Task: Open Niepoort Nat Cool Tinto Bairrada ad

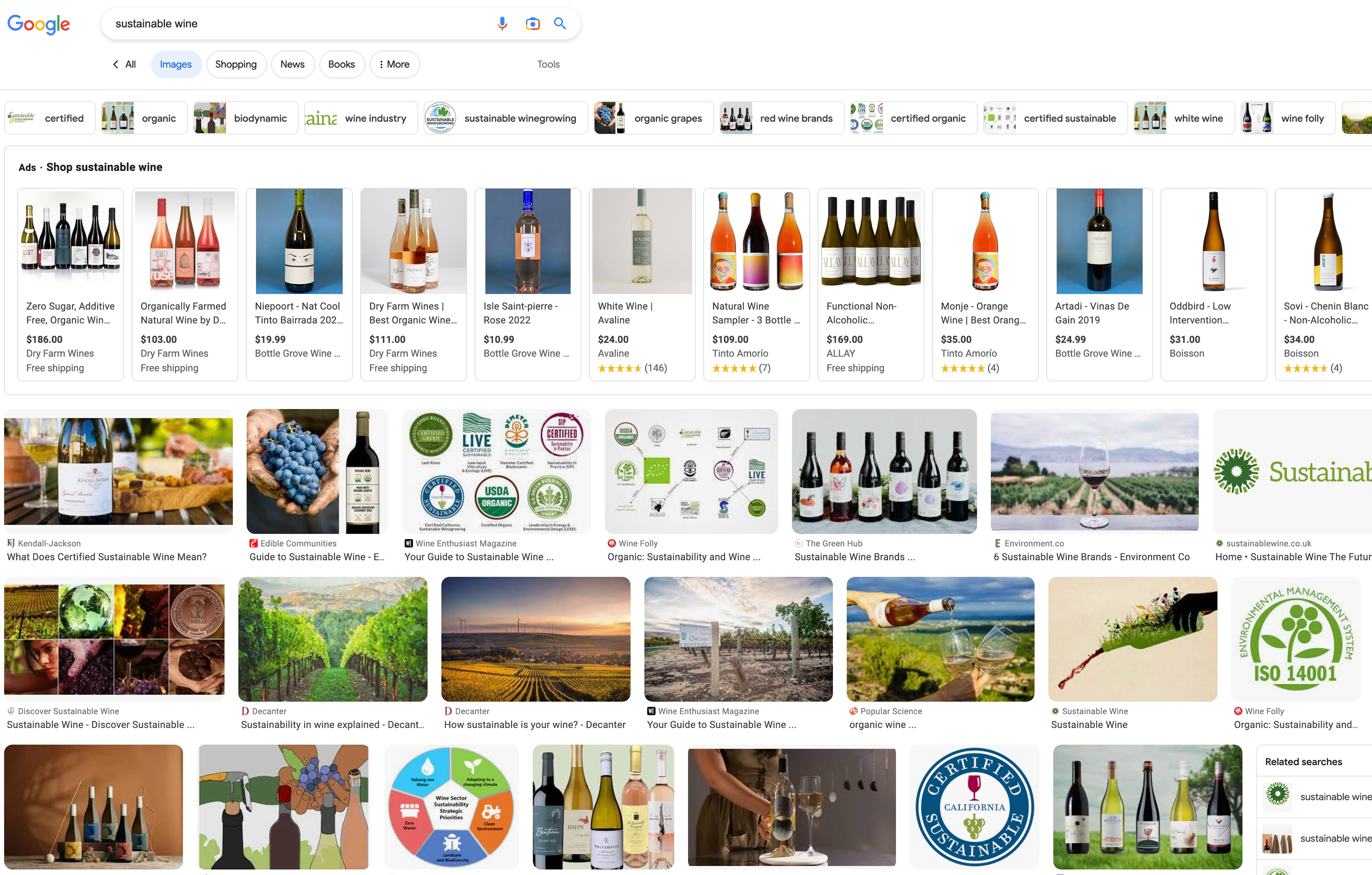Action: 299,284
